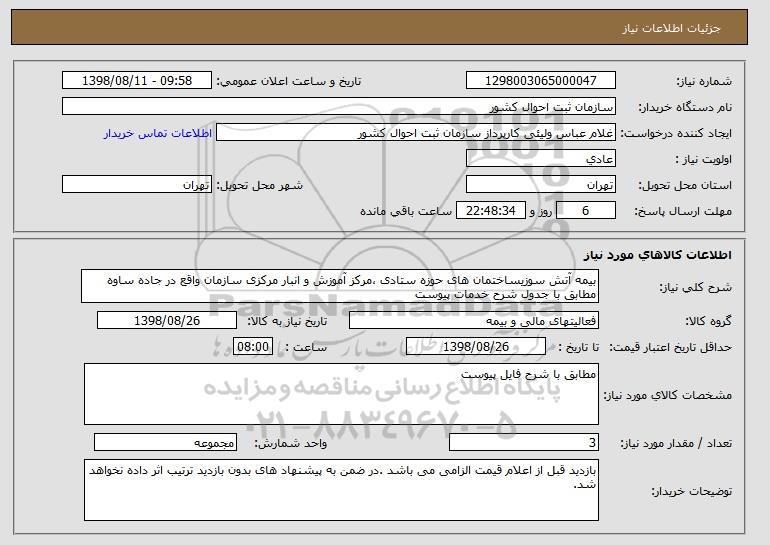Click the label نام دستگاه خریدار
Screen dimensions: 770x545
point(685,108)
